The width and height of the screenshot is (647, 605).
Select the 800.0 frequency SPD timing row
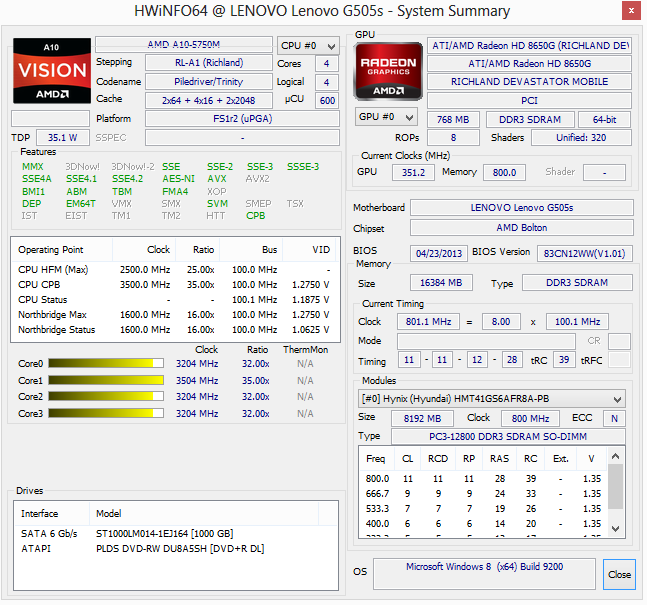coord(483,479)
